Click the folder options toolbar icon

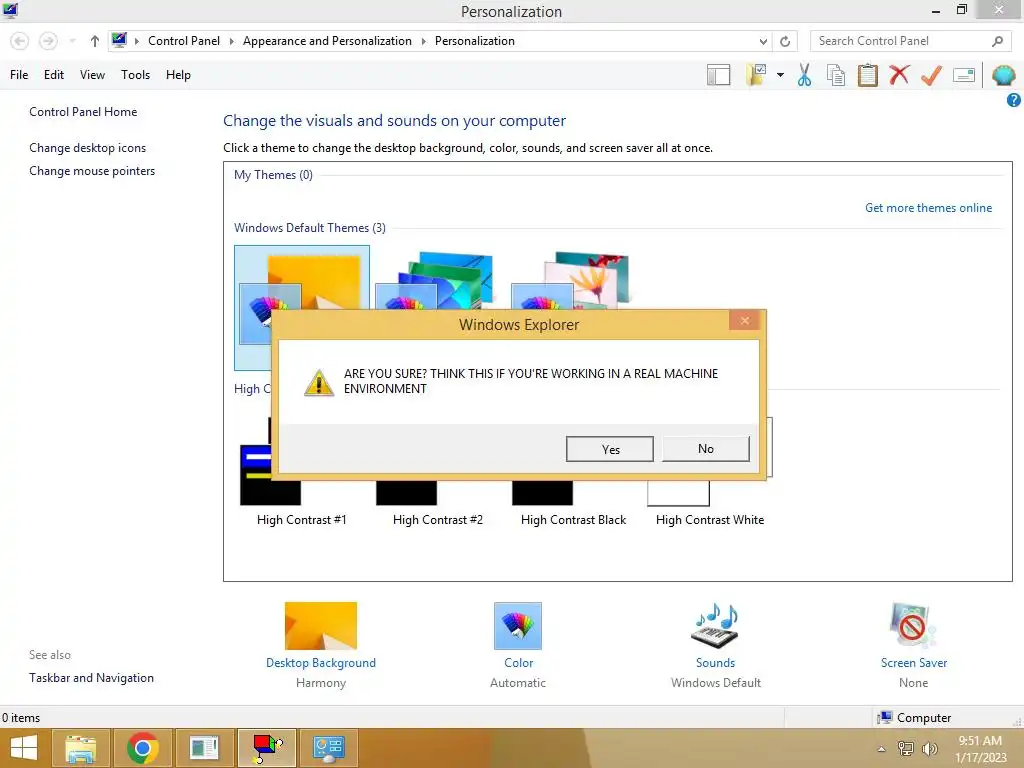756,75
